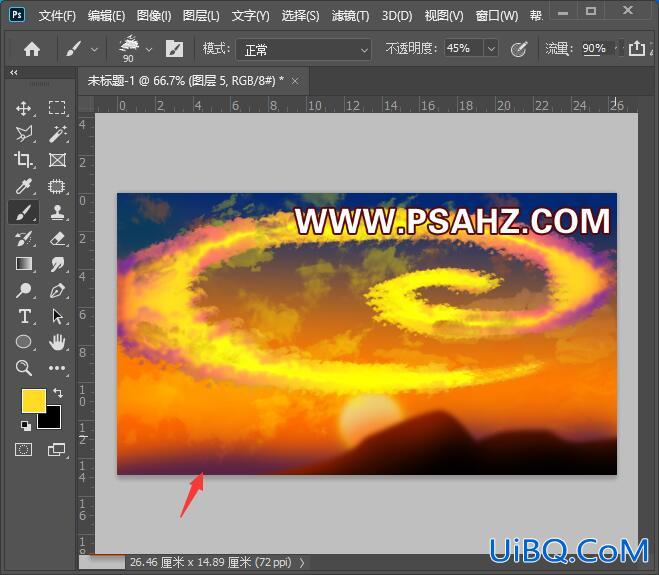This screenshot has height=575, width=659.
Task: Select the Ellipse shape tool
Action: pyautogui.click(x=24, y=342)
